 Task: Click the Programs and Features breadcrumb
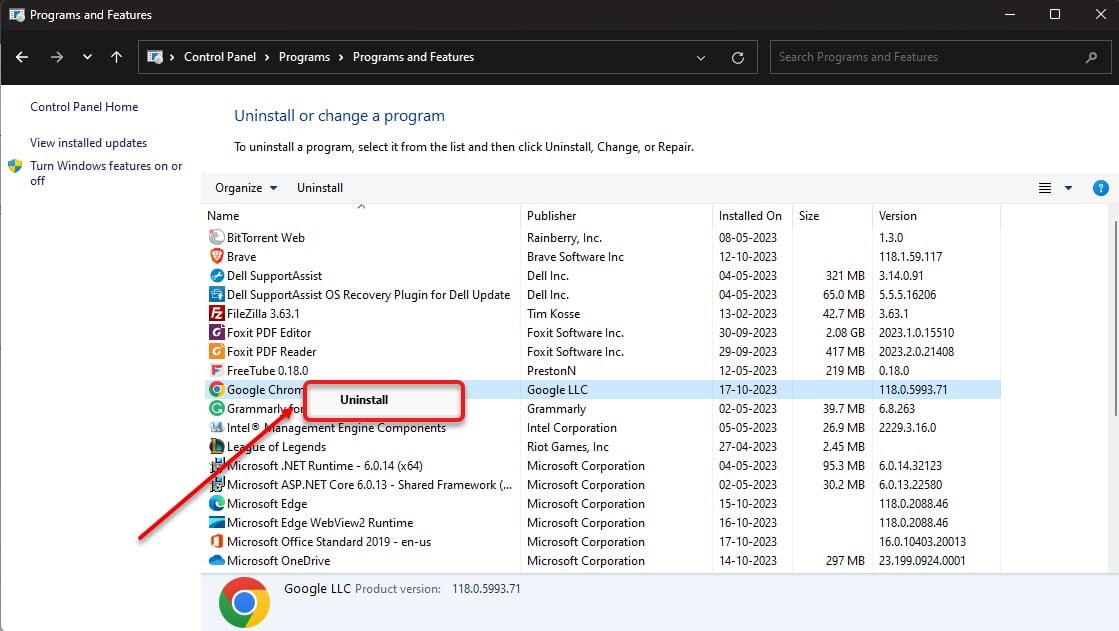click(413, 57)
